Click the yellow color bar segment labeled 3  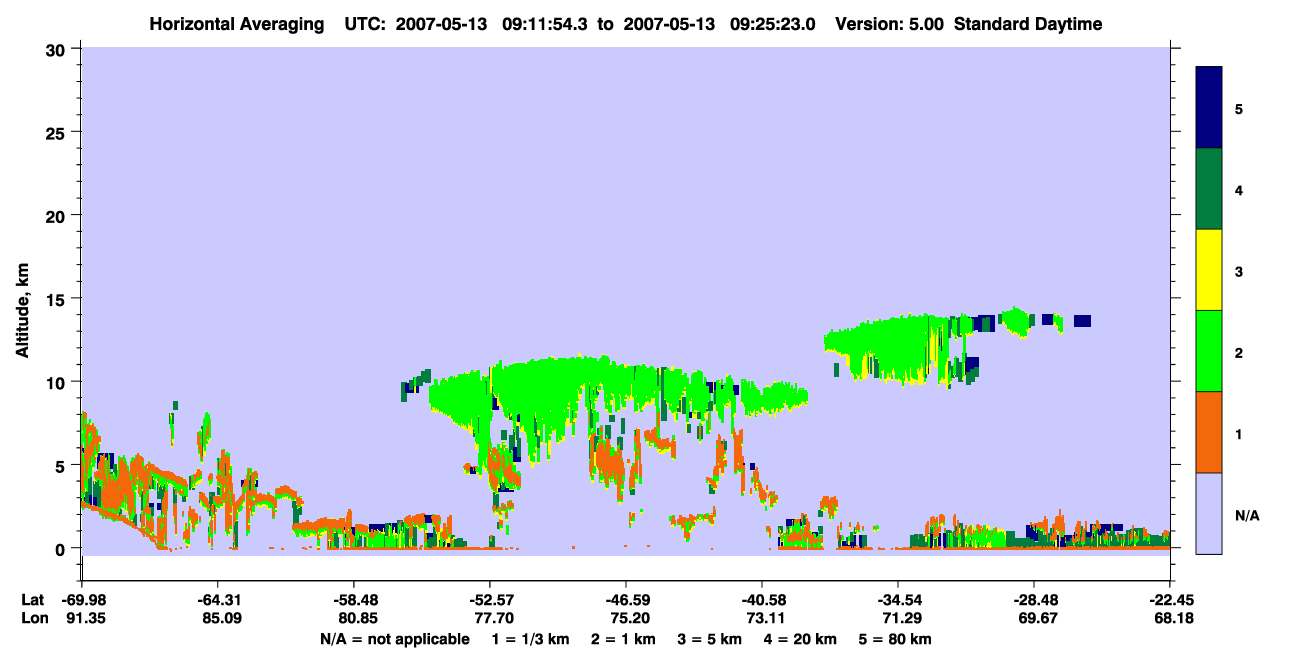(x=1209, y=270)
